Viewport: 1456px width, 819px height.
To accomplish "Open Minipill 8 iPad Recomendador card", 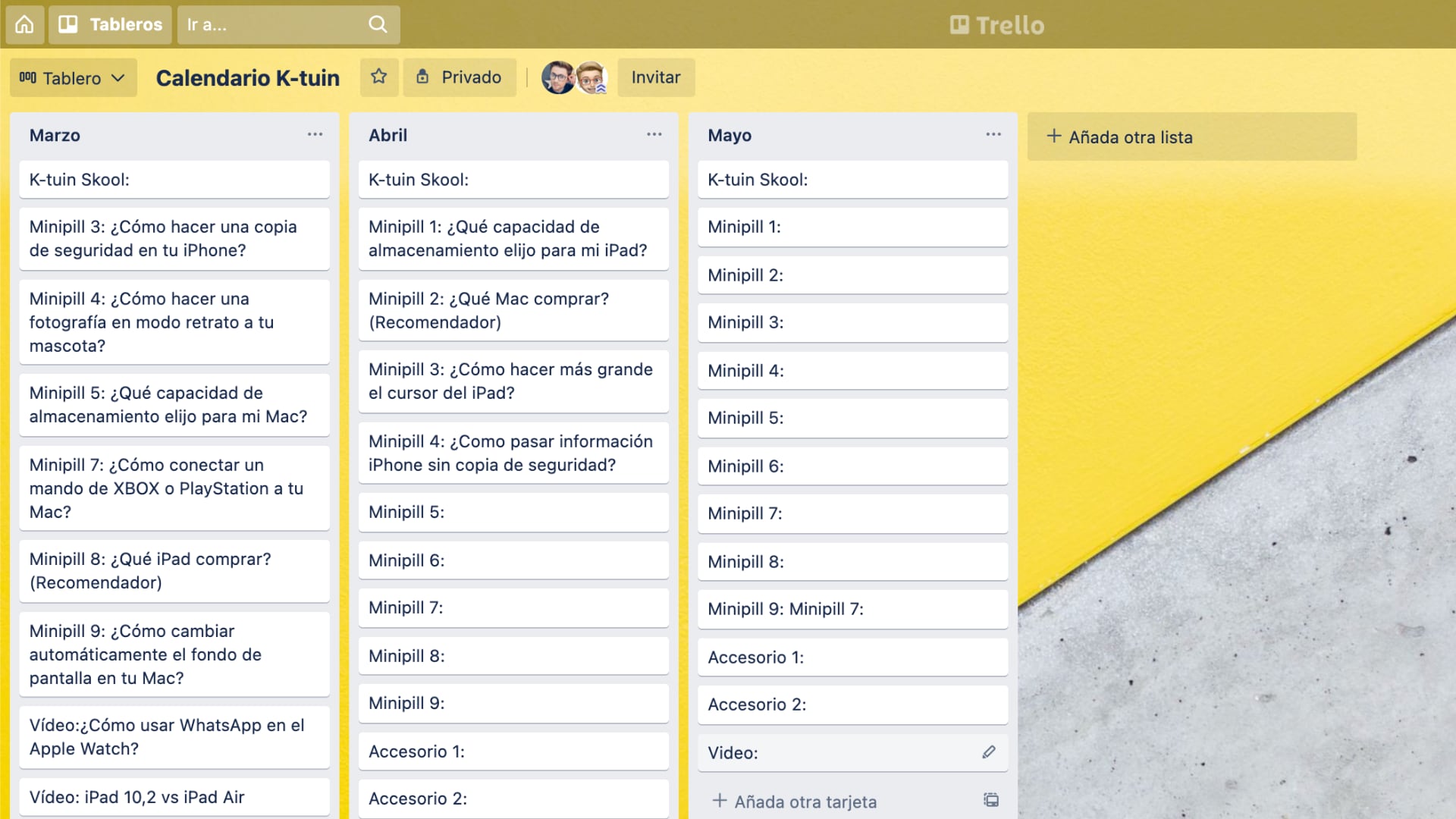I will [x=174, y=570].
